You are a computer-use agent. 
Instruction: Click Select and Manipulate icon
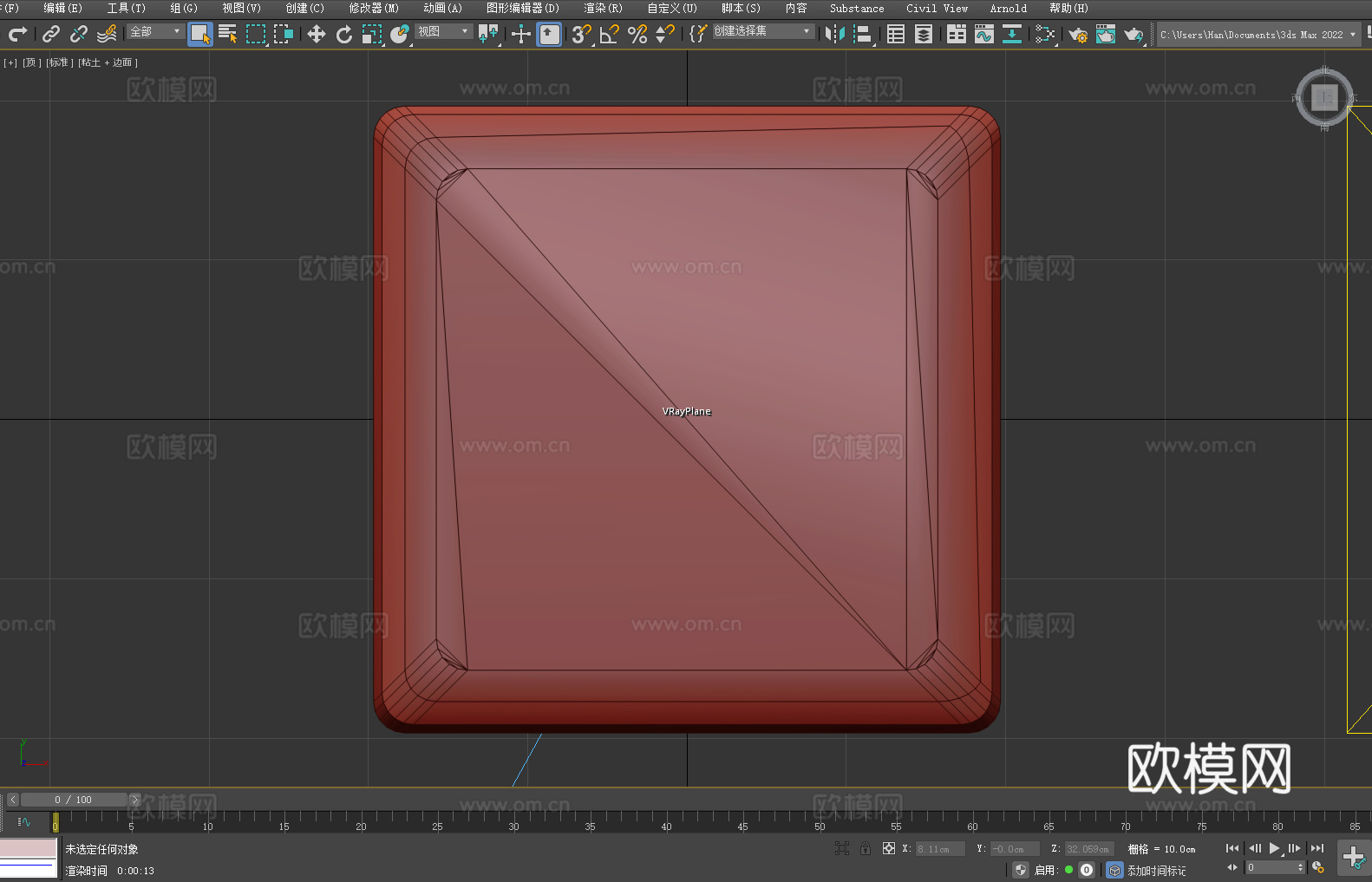521,34
